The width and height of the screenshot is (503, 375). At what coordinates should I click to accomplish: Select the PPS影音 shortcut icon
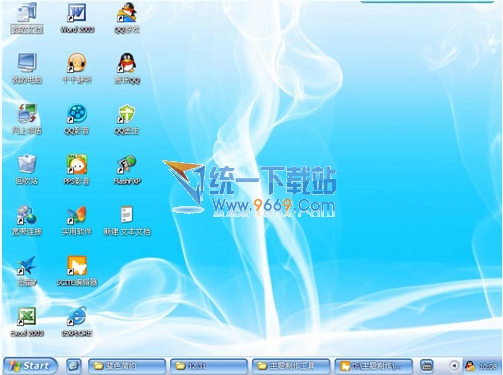tap(77, 170)
